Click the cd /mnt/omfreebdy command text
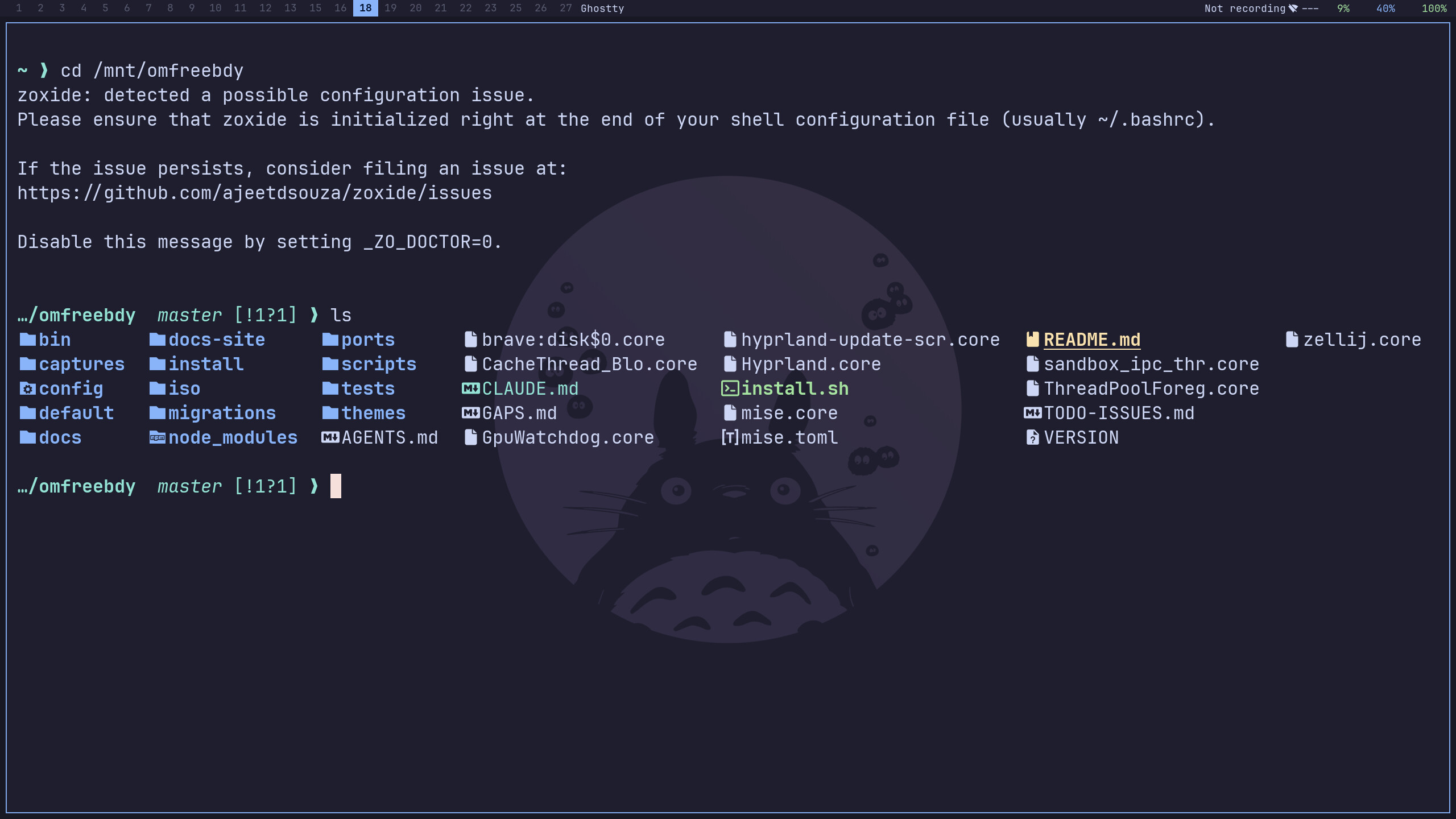The height and width of the screenshot is (819, 1456). click(152, 71)
